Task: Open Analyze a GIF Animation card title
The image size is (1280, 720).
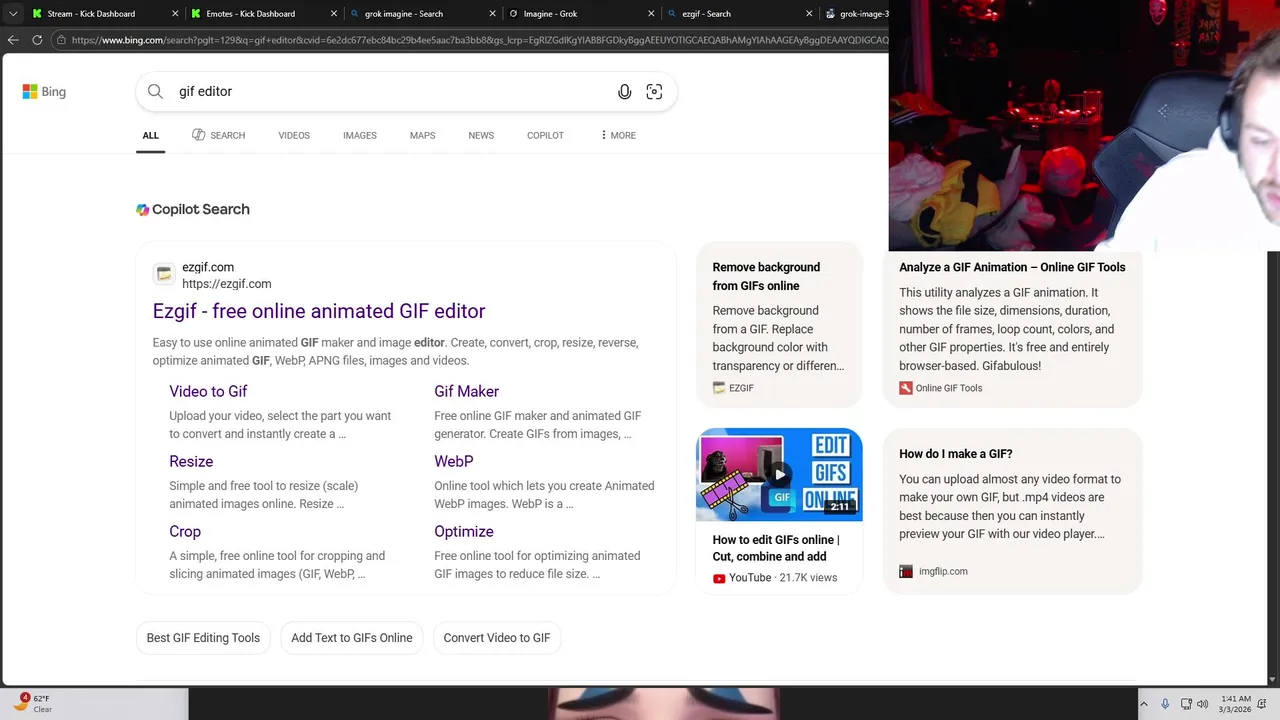Action: [1012, 267]
